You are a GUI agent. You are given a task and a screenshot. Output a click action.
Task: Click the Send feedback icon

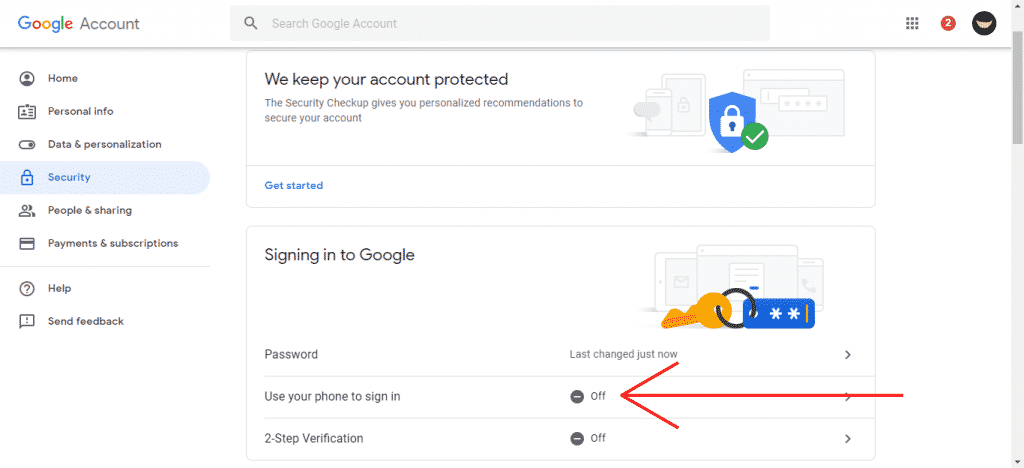tap(27, 321)
